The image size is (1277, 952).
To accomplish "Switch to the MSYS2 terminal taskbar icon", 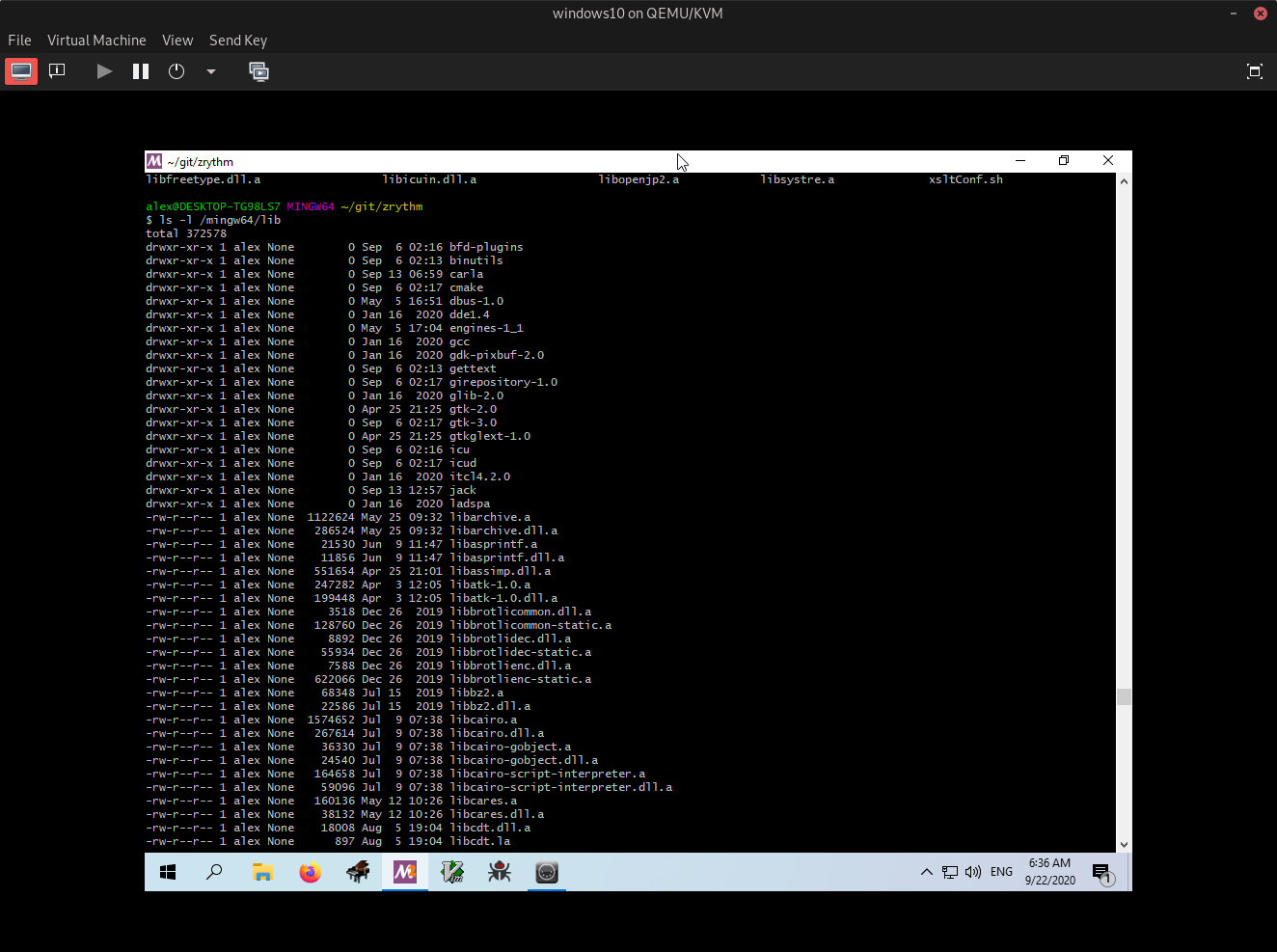I will (x=405, y=872).
